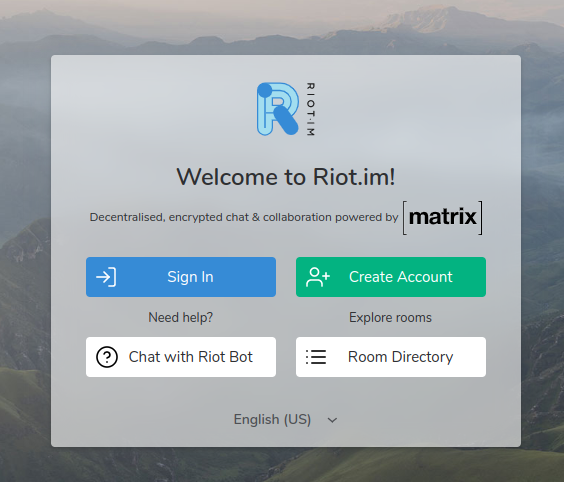Click the "Explore rooms" label

[x=390, y=318]
